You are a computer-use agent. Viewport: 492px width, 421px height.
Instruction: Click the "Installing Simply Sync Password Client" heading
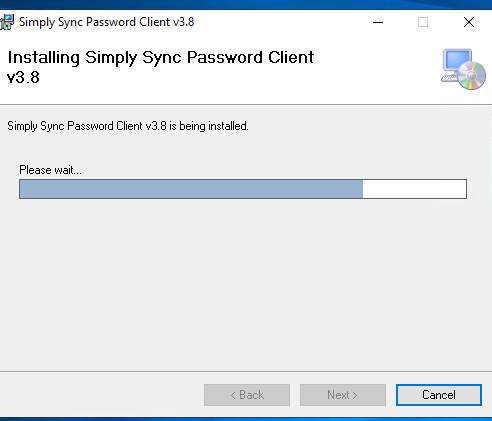(161, 57)
